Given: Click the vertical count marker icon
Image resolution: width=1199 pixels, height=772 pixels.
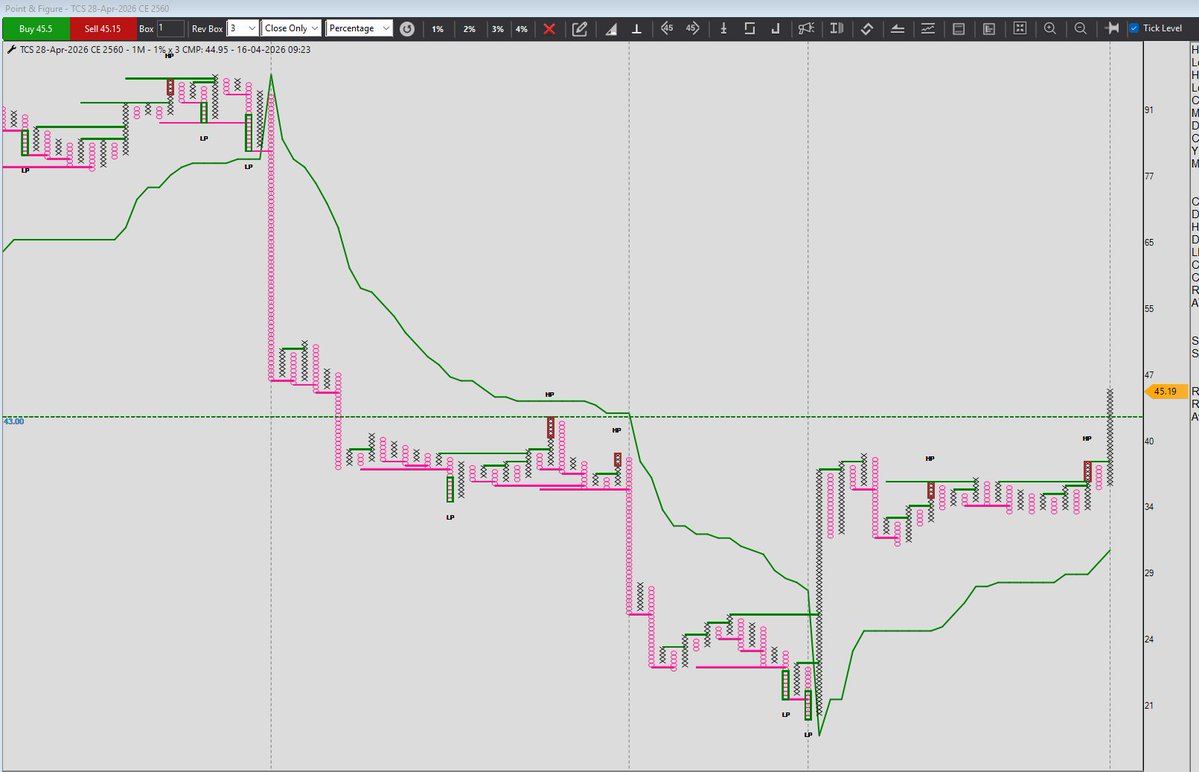Looking at the screenshot, I should coord(723,28).
